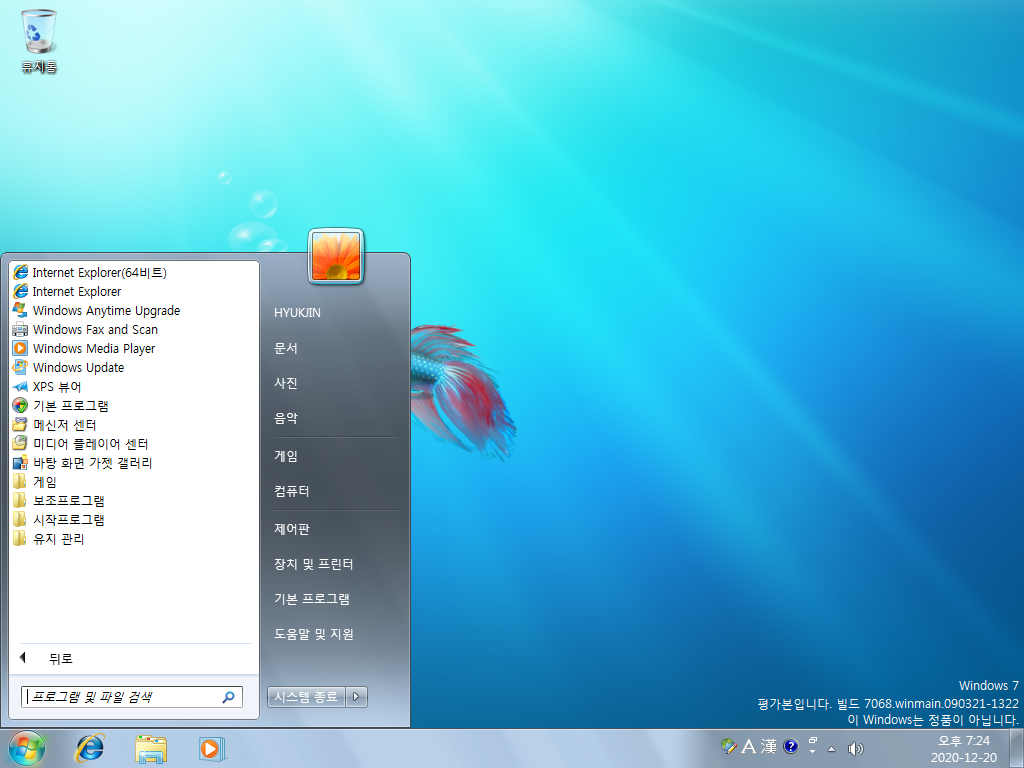The image size is (1024, 768).
Task: Open 장치 및 프린터
Action: [313, 564]
